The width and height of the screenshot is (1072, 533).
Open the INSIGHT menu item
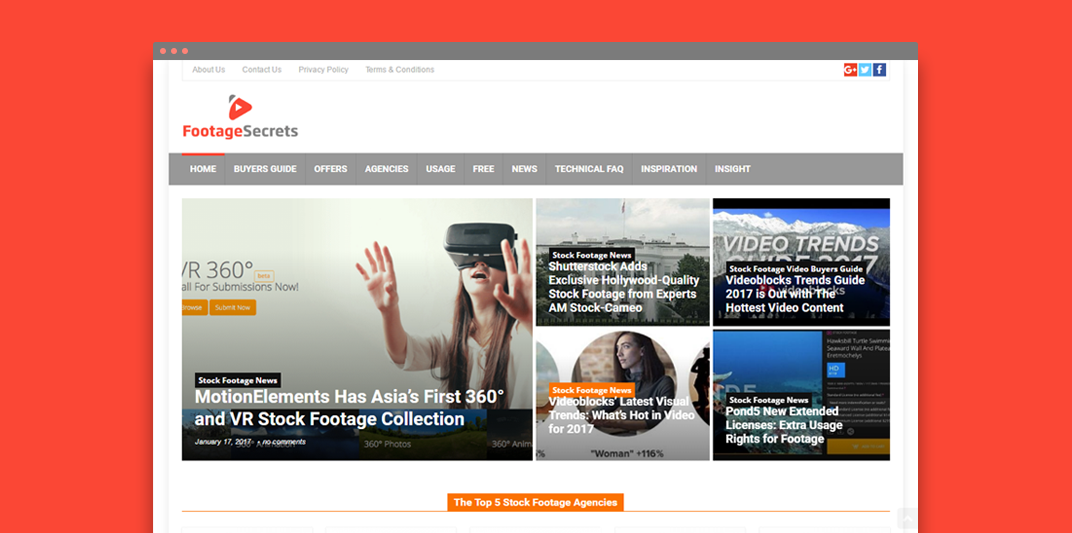733,169
